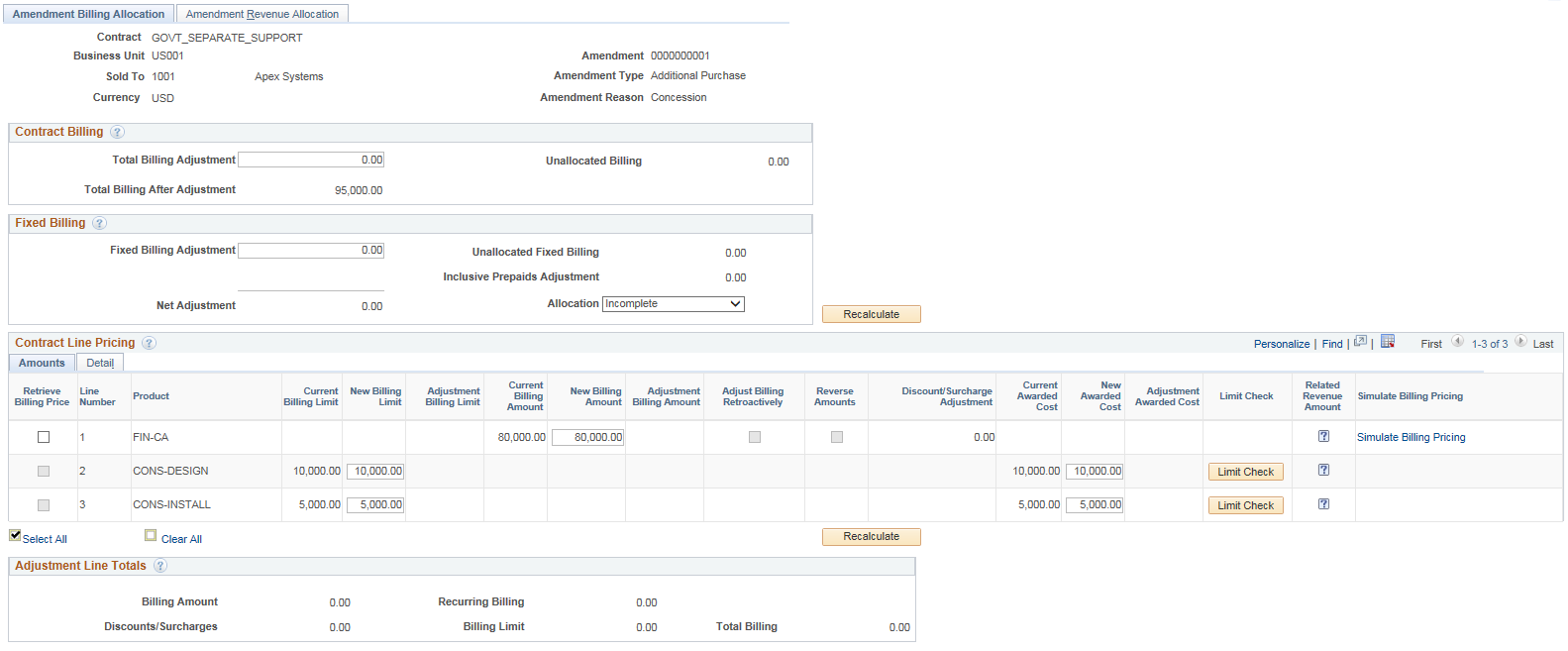
Task: Click the Line Number column header
Action: (97, 396)
